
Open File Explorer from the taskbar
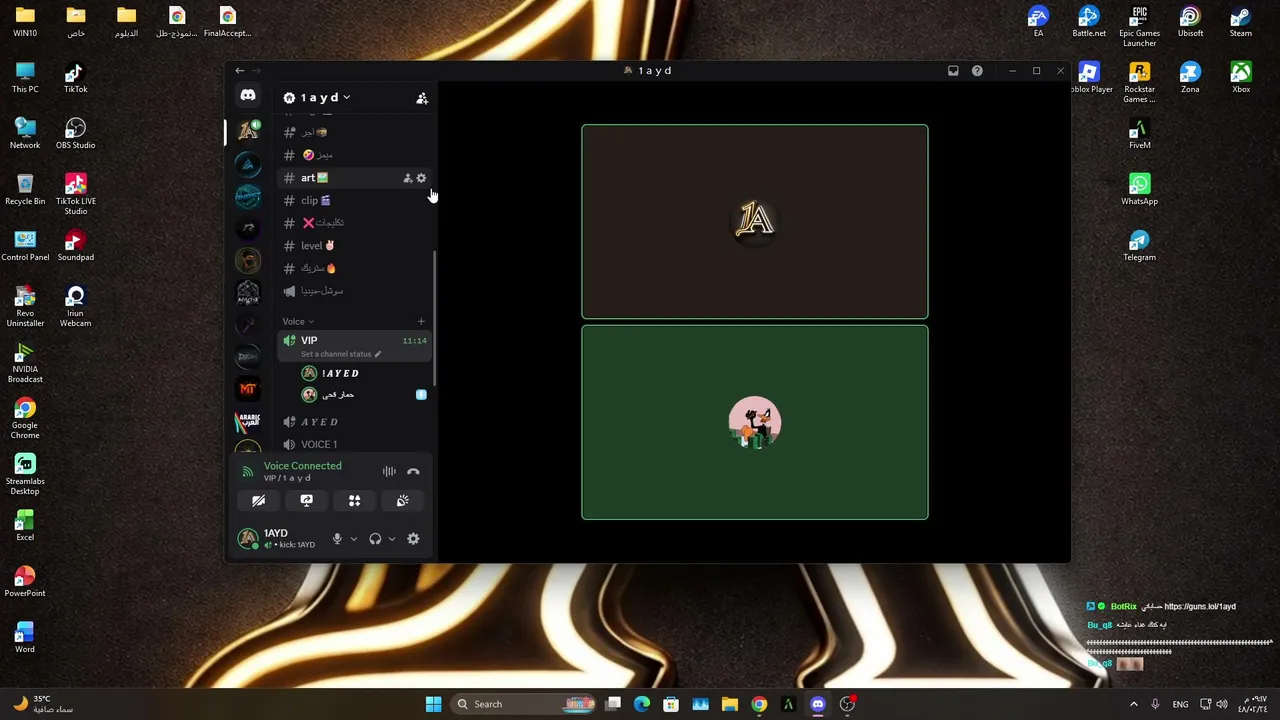(x=730, y=704)
